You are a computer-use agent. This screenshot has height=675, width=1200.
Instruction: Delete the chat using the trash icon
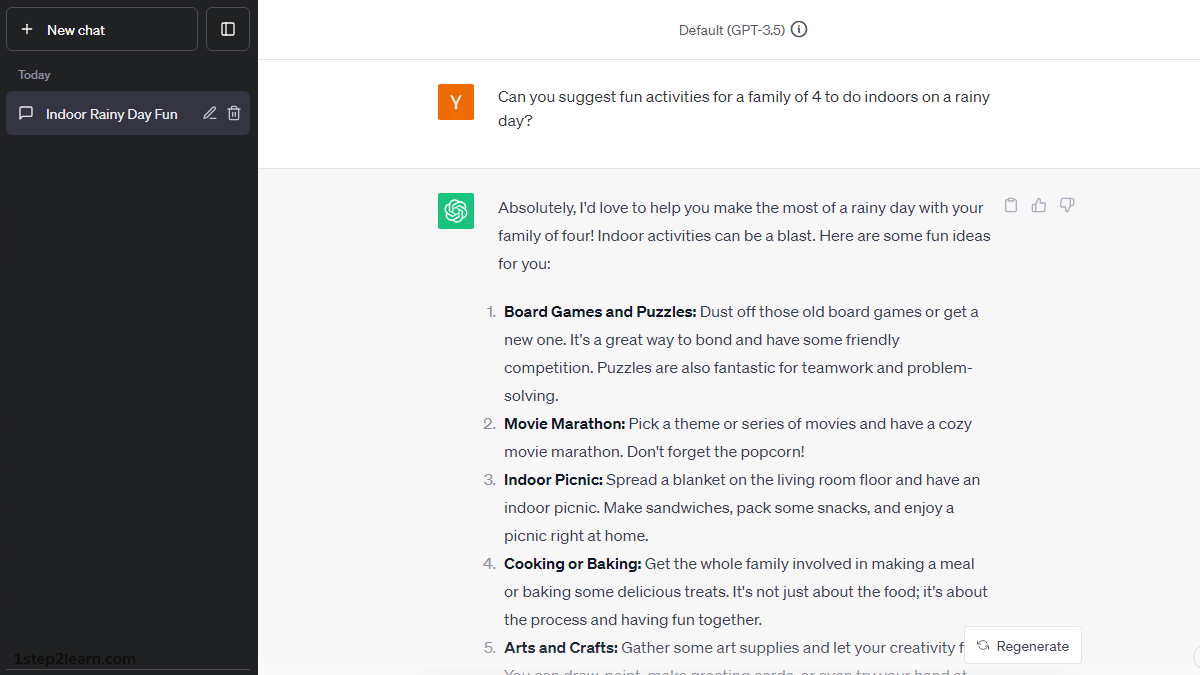click(234, 114)
